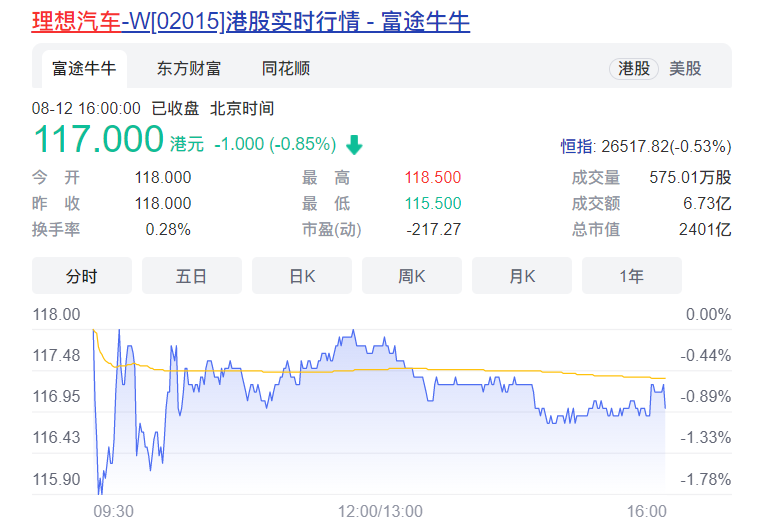Click the large 117.000 current price
Viewport: 773px width, 527px height.
pos(98,140)
